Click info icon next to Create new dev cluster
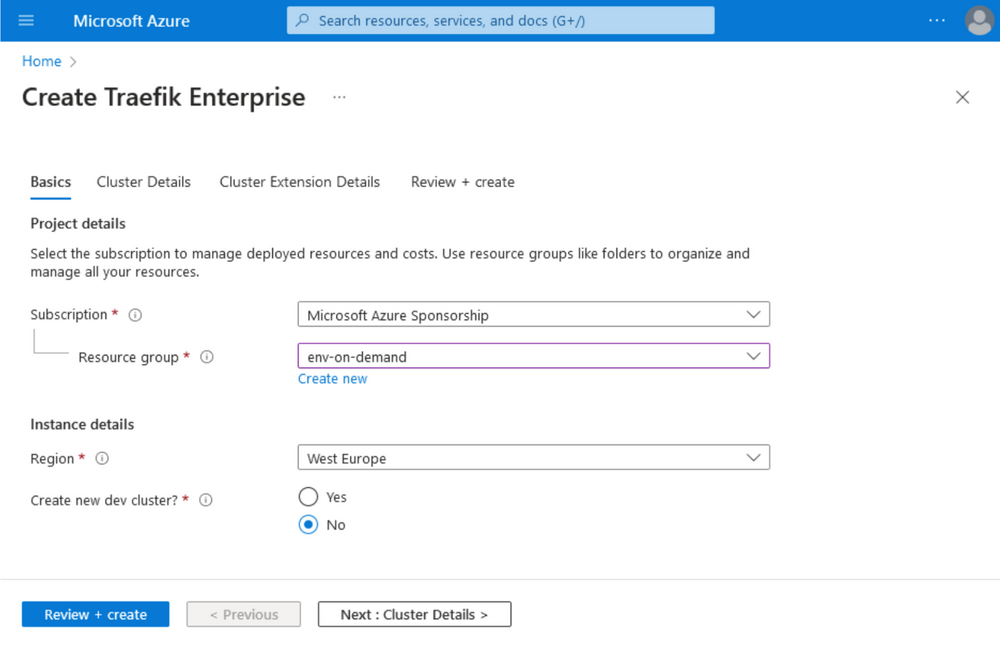This screenshot has height=651, width=1000. coord(205,500)
